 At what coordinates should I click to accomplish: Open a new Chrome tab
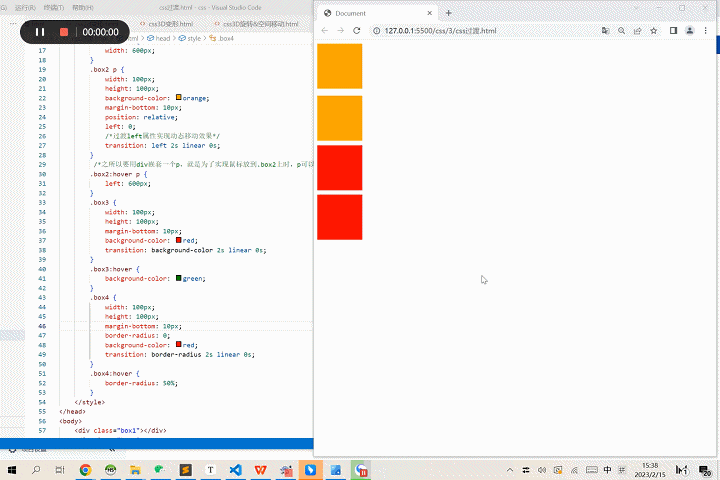449,13
